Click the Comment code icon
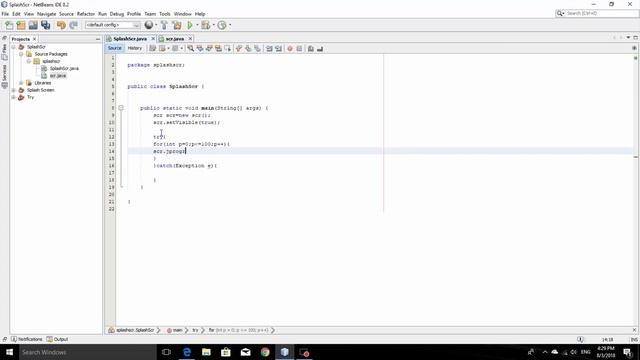 (311, 49)
